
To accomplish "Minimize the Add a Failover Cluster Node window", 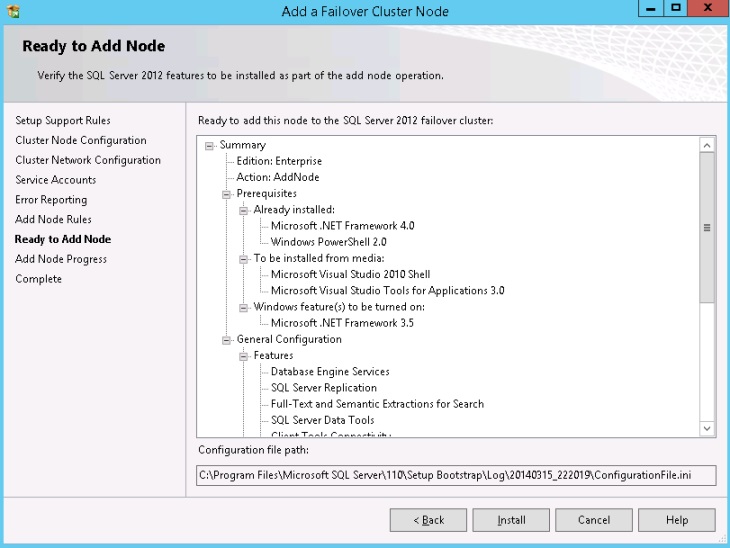I will tap(650, 8).
